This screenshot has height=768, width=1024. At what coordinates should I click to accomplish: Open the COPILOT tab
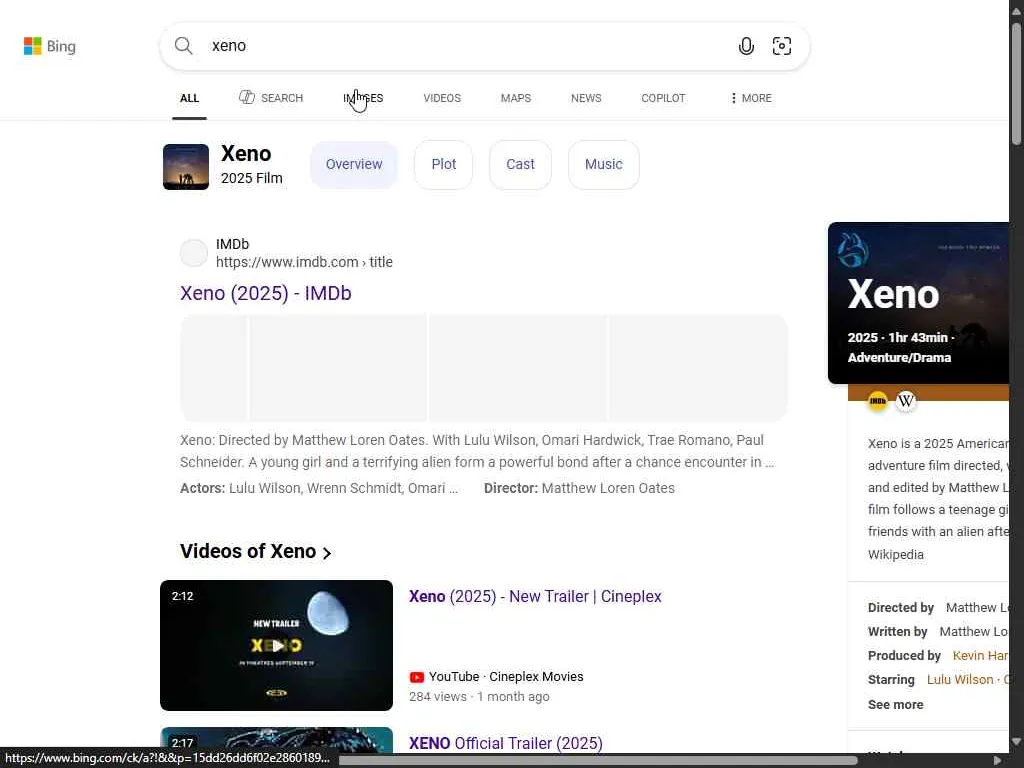click(x=664, y=98)
